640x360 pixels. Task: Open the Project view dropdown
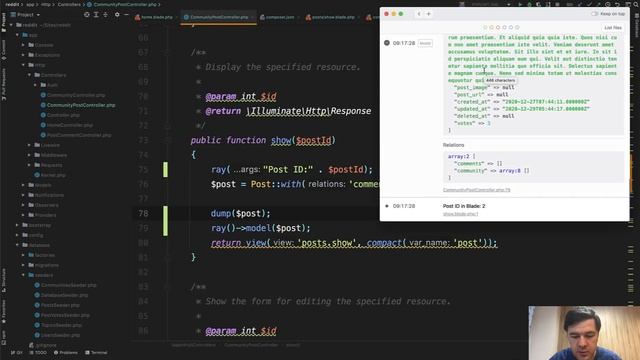click(x=26, y=15)
